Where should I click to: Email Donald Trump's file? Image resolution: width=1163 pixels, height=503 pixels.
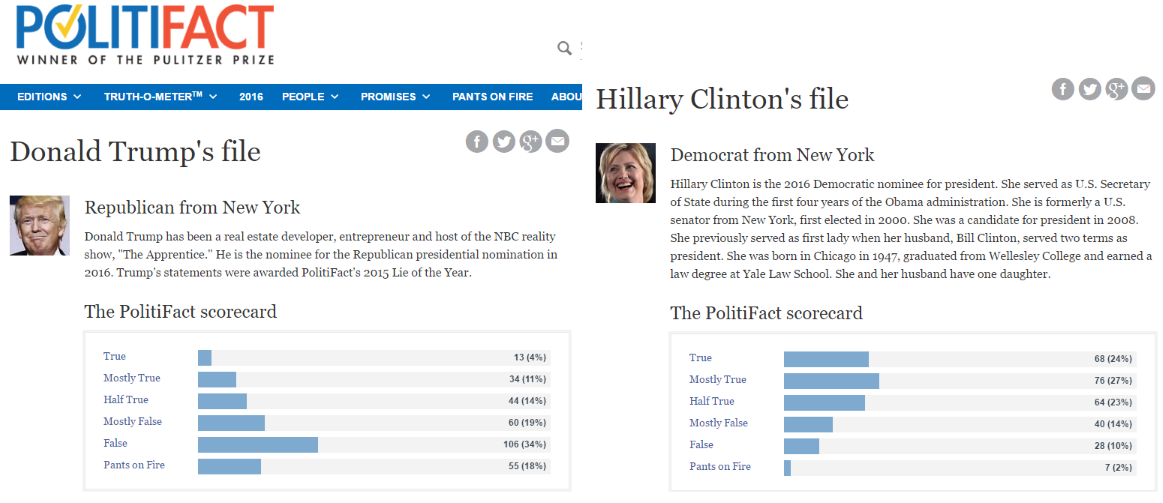[557, 141]
